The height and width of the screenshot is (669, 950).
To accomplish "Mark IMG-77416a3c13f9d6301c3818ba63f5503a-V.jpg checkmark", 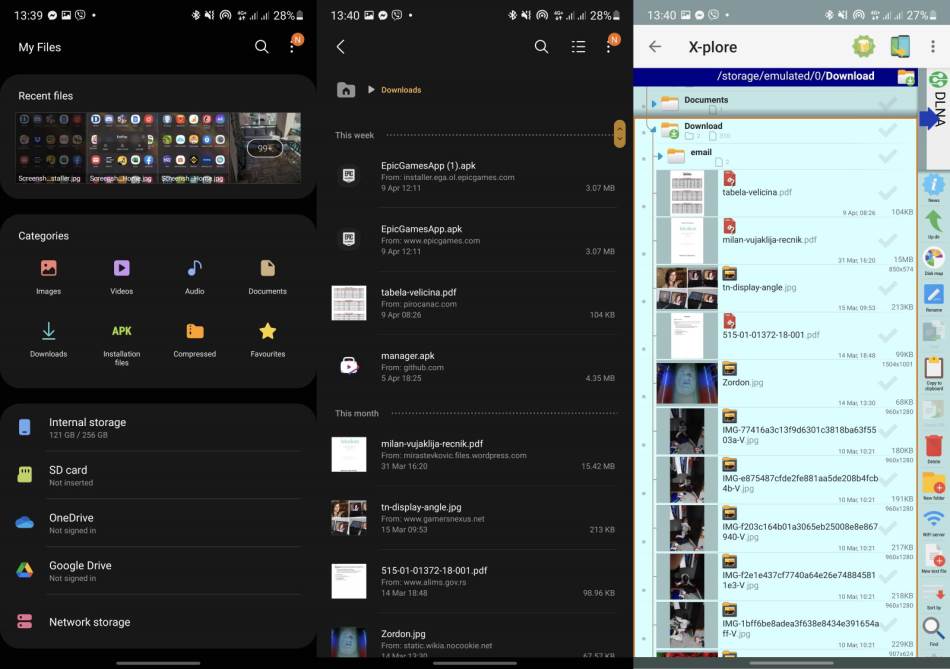I will click(x=888, y=431).
